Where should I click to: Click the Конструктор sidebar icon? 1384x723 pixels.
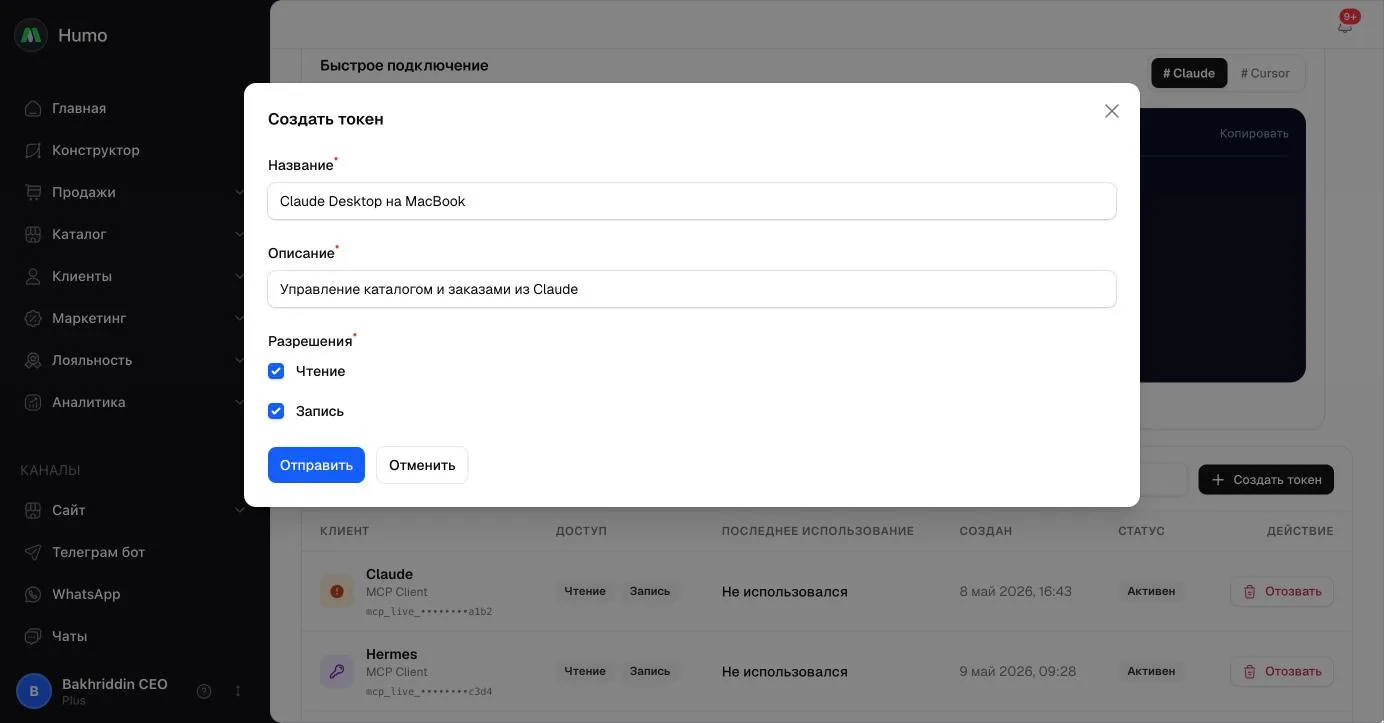[33, 150]
